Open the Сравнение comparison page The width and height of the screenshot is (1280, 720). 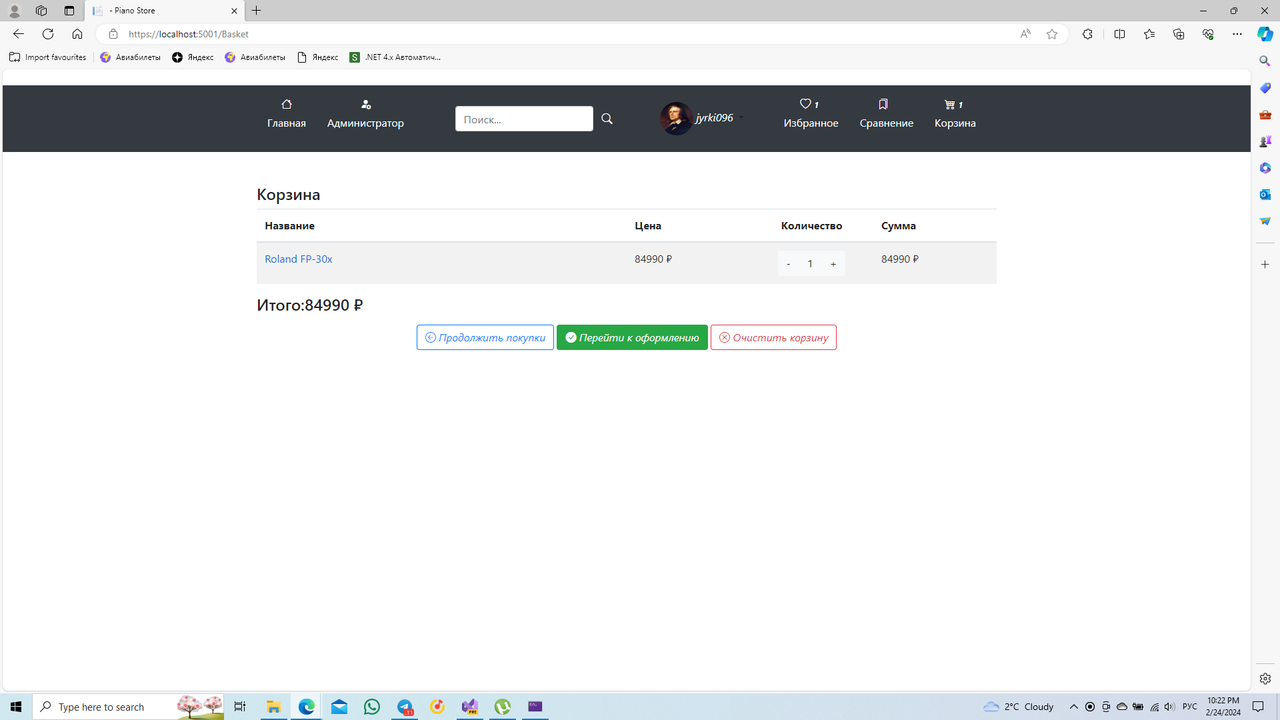(886, 114)
